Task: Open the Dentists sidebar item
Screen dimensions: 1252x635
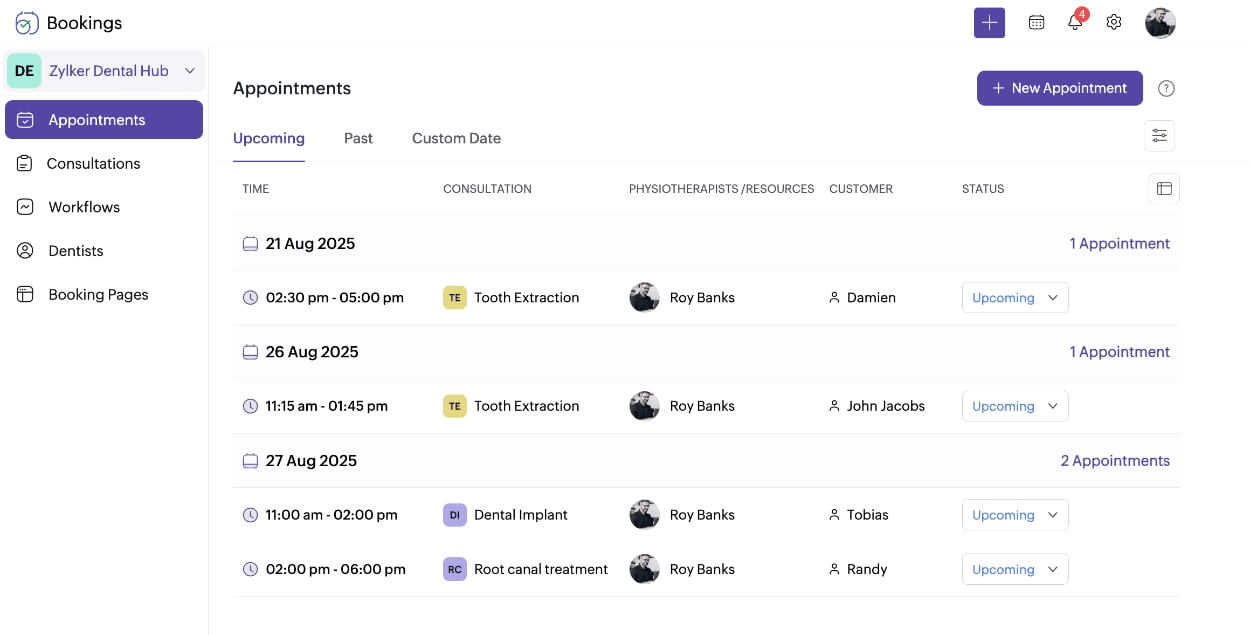Action: click(x=76, y=251)
